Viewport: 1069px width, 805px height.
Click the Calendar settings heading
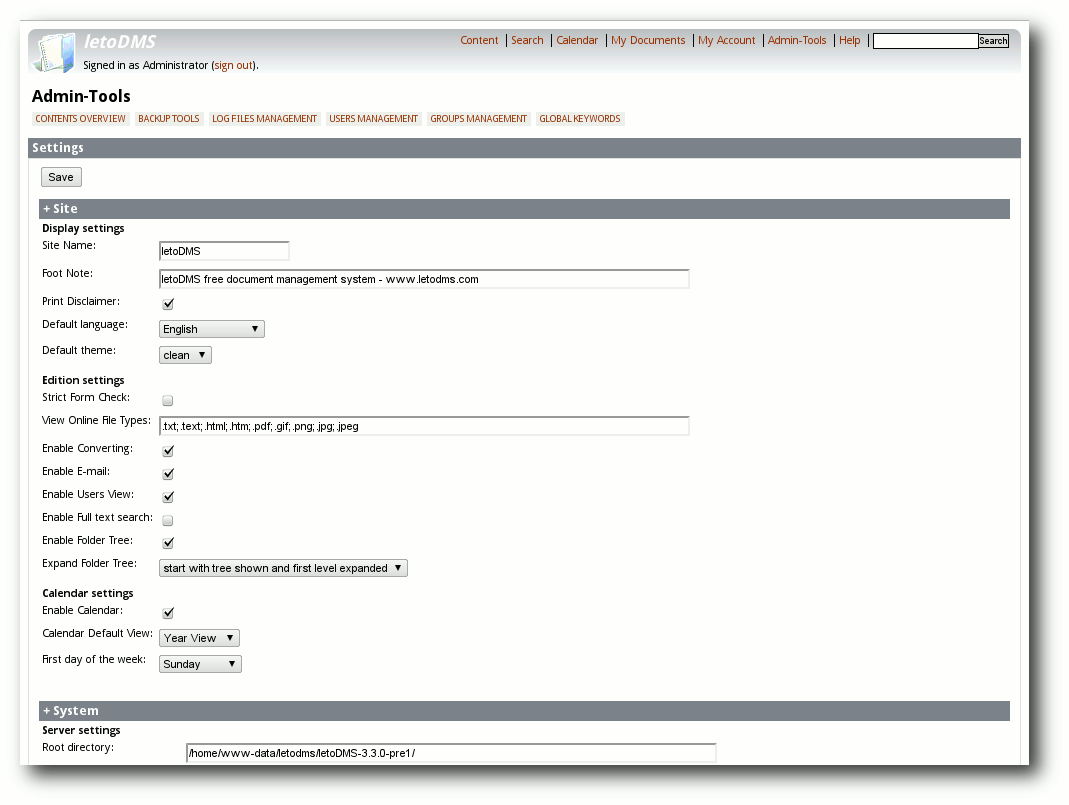point(88,594)
